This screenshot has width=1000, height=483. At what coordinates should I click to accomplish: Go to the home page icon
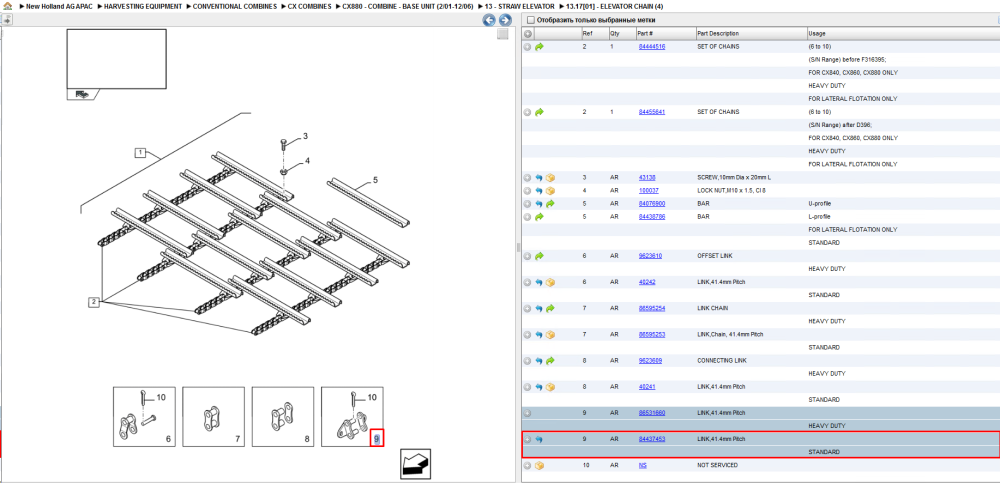point(8,6)
